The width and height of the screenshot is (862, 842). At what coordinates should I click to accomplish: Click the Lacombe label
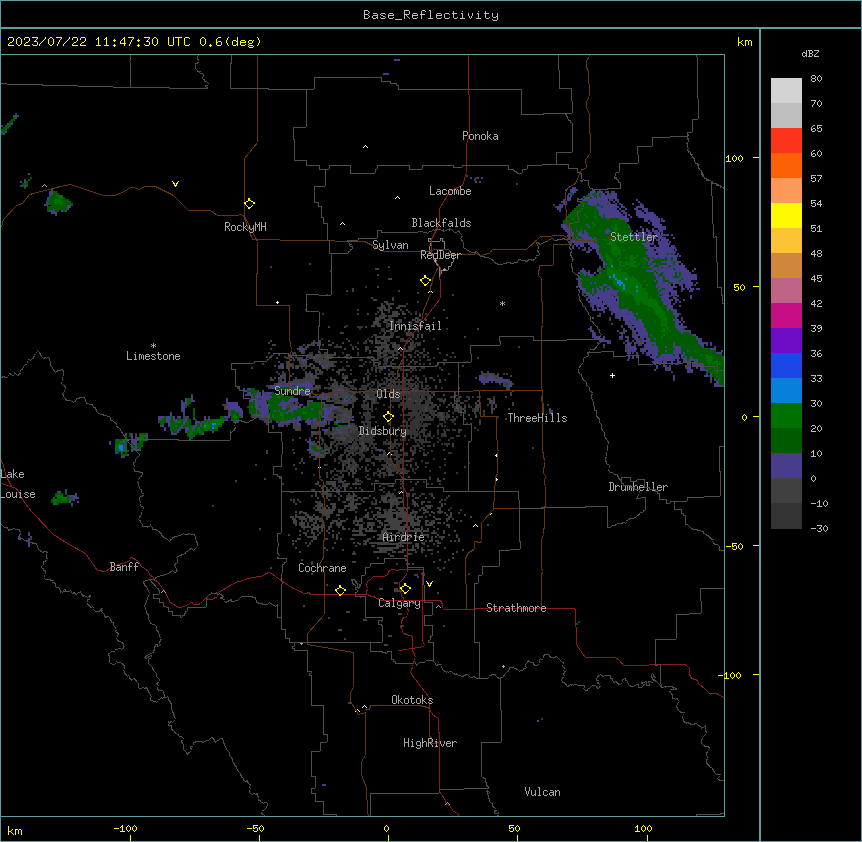[x=450, y=191]
